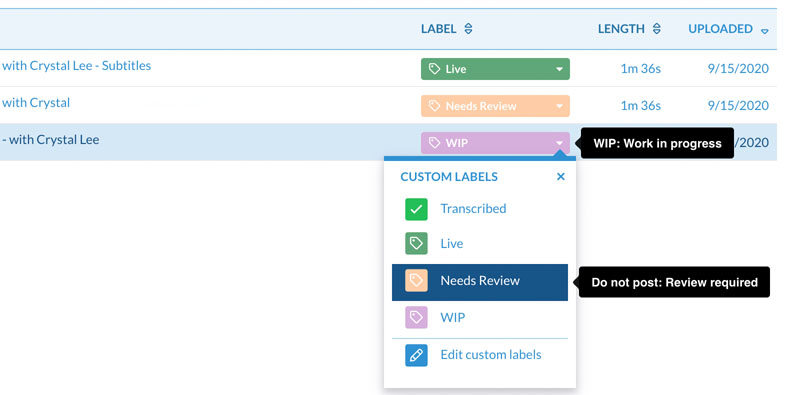Open the 'with Crystal' file link
The width and height of the screenshot is (790, 395).
(36, 103)
